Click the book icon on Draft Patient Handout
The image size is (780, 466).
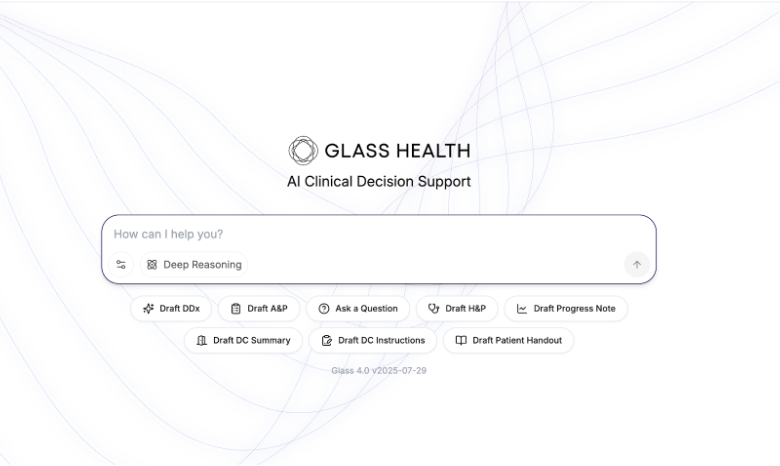[x=461, y=340]
